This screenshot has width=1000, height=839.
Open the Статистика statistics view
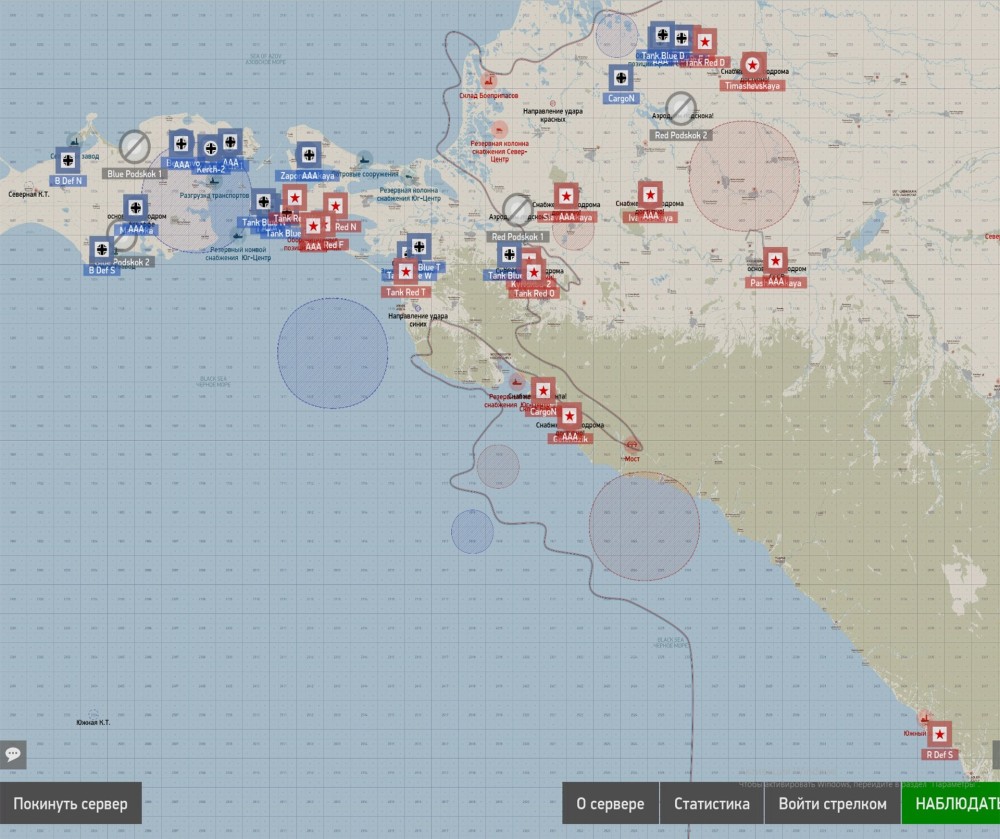(x=712, y=803)
